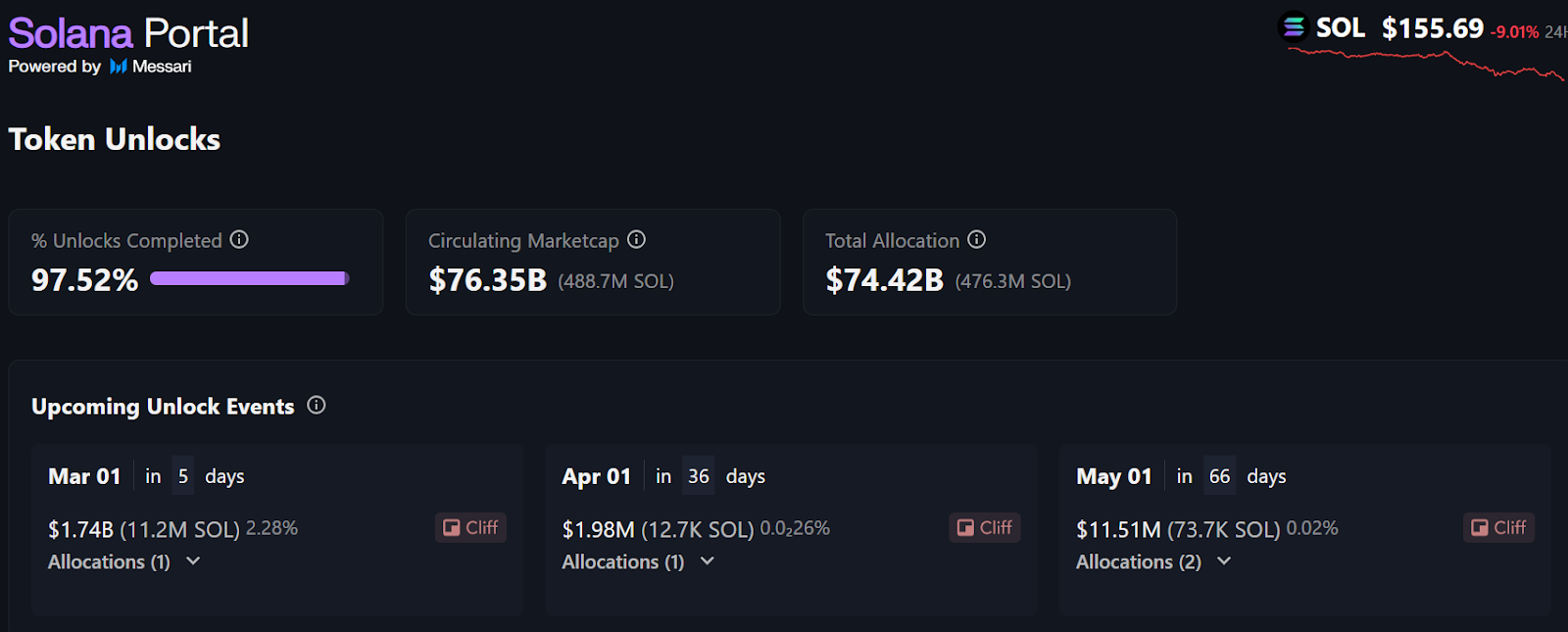The image size is (1568, 632).
Task: Click the (476.3M SOL) allocation text
Action: tap(1012, 281)
